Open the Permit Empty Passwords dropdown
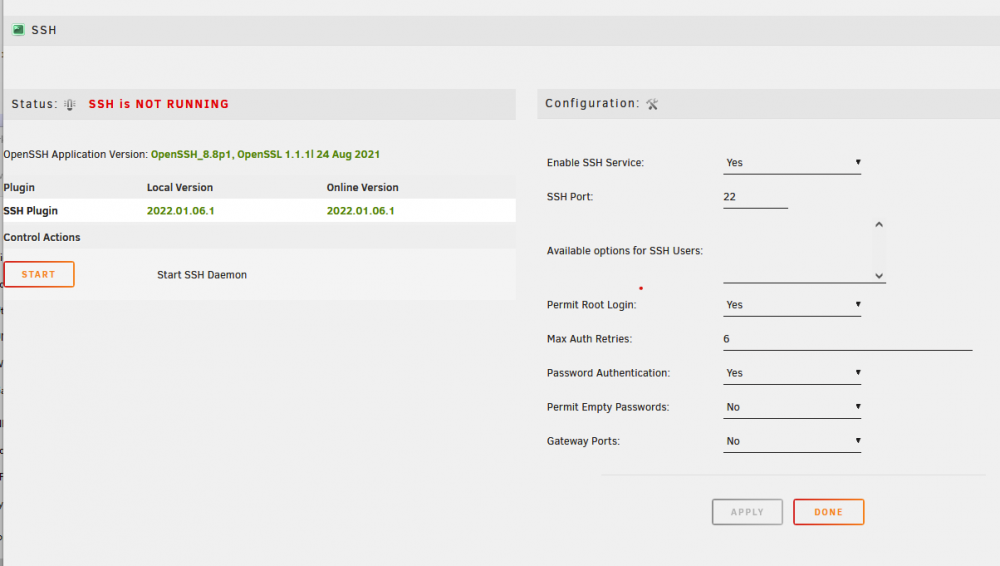Image resolution: width=1000 pixels, height=566 pixels. (792, 407)
